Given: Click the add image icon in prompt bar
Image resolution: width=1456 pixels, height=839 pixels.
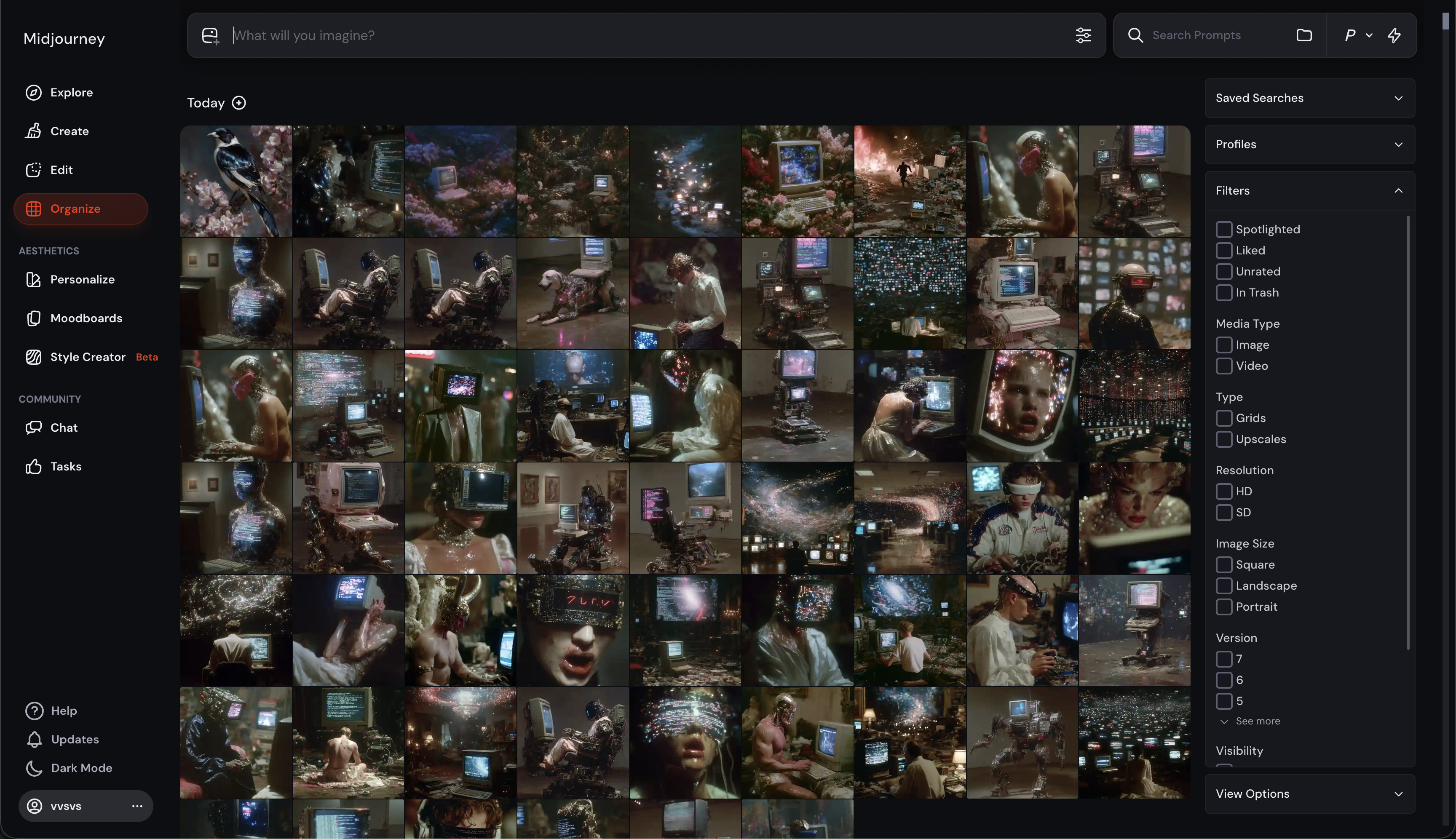Looking at the screenshot, I should point(210,36).
